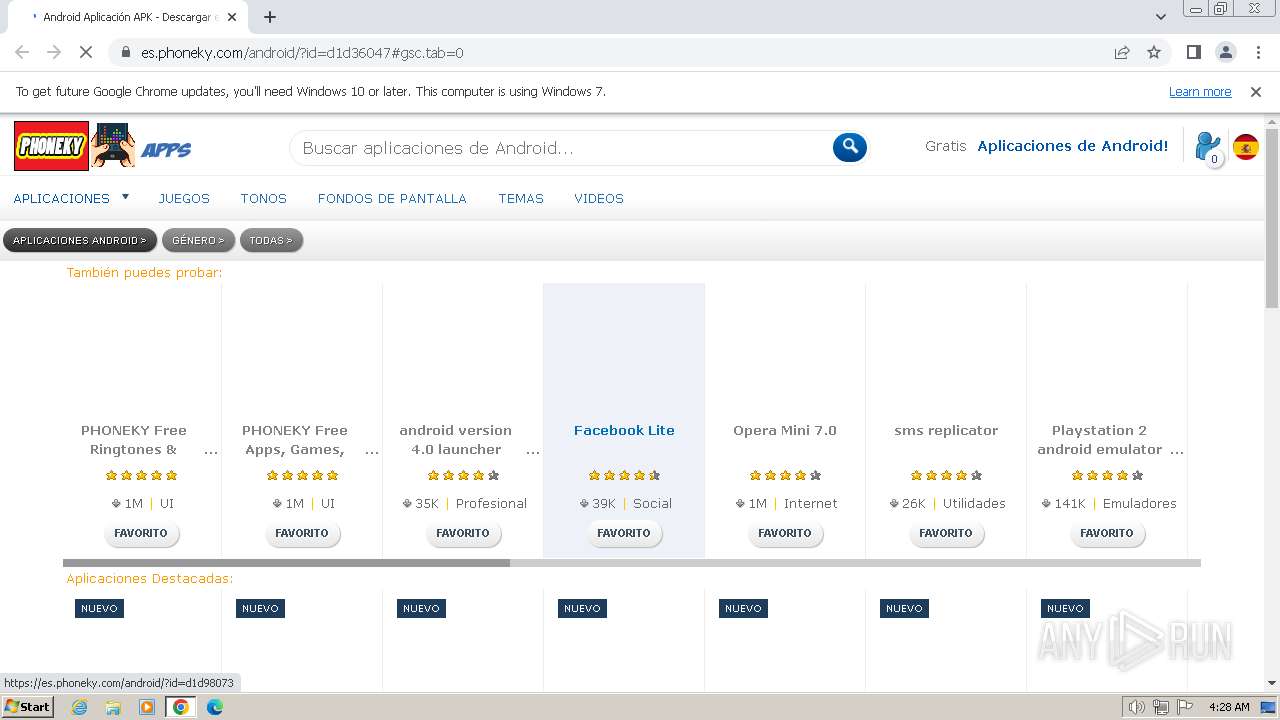Click Learn more about Chrome updates

tap(1200, 92)
